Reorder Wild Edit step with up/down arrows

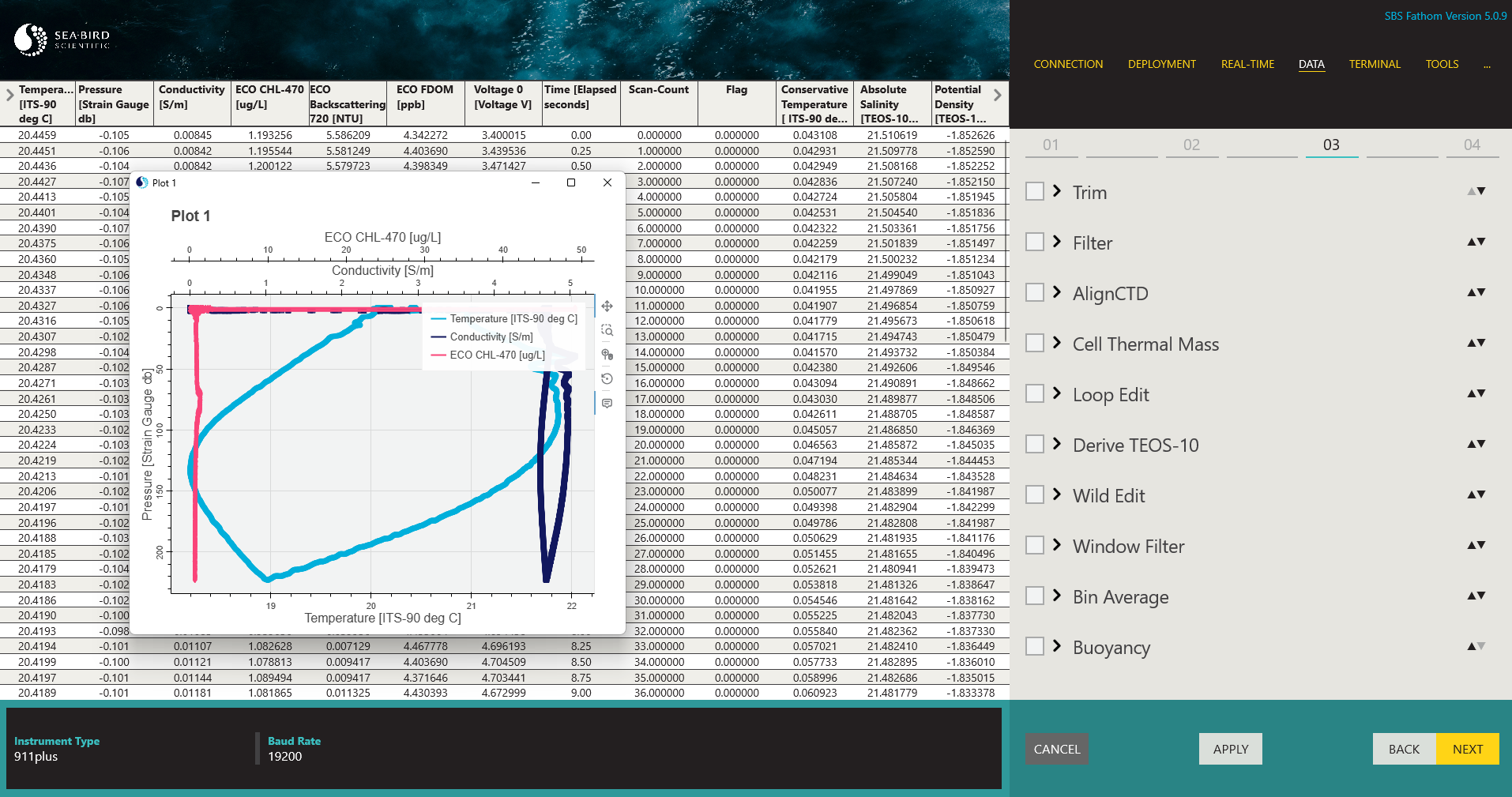point(1476,494)
